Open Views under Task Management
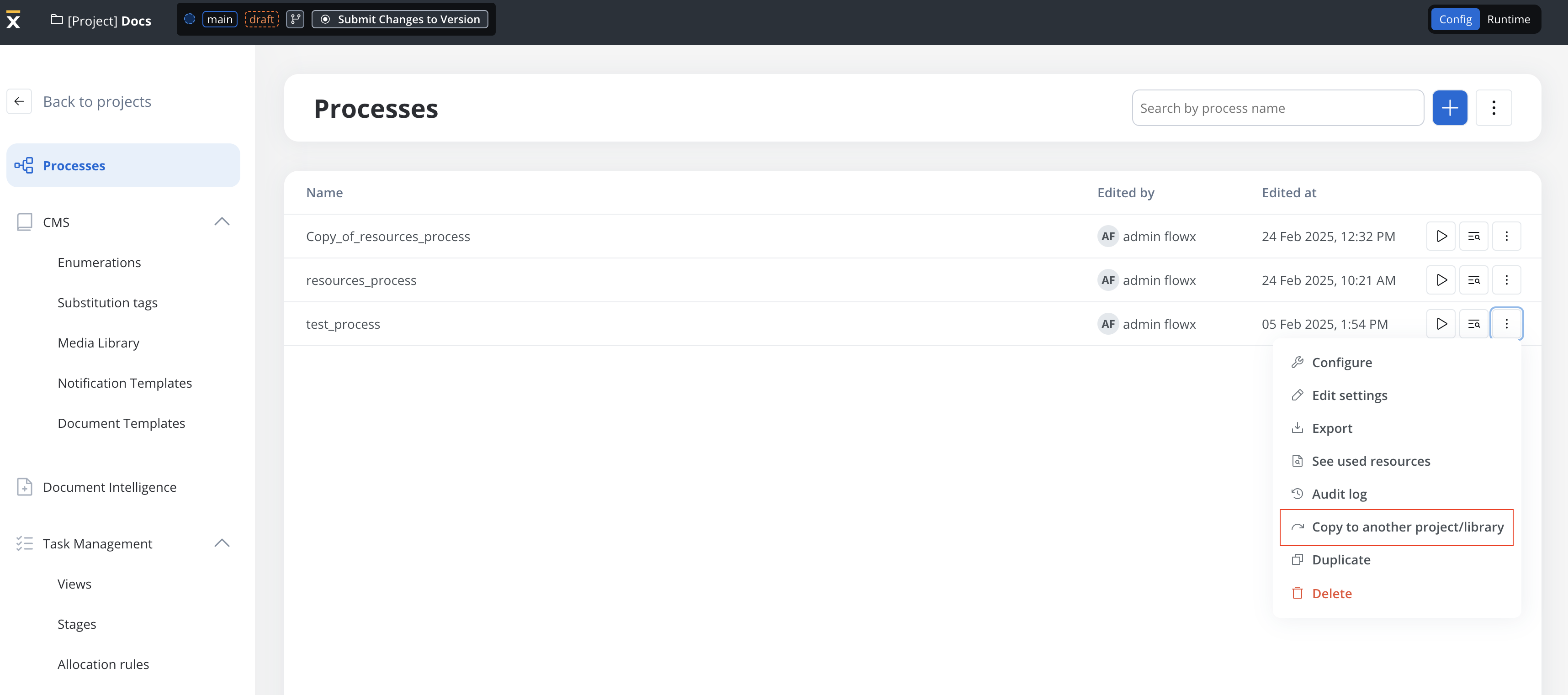Screen dimensions: 1568x695 (x=74, y=584)
